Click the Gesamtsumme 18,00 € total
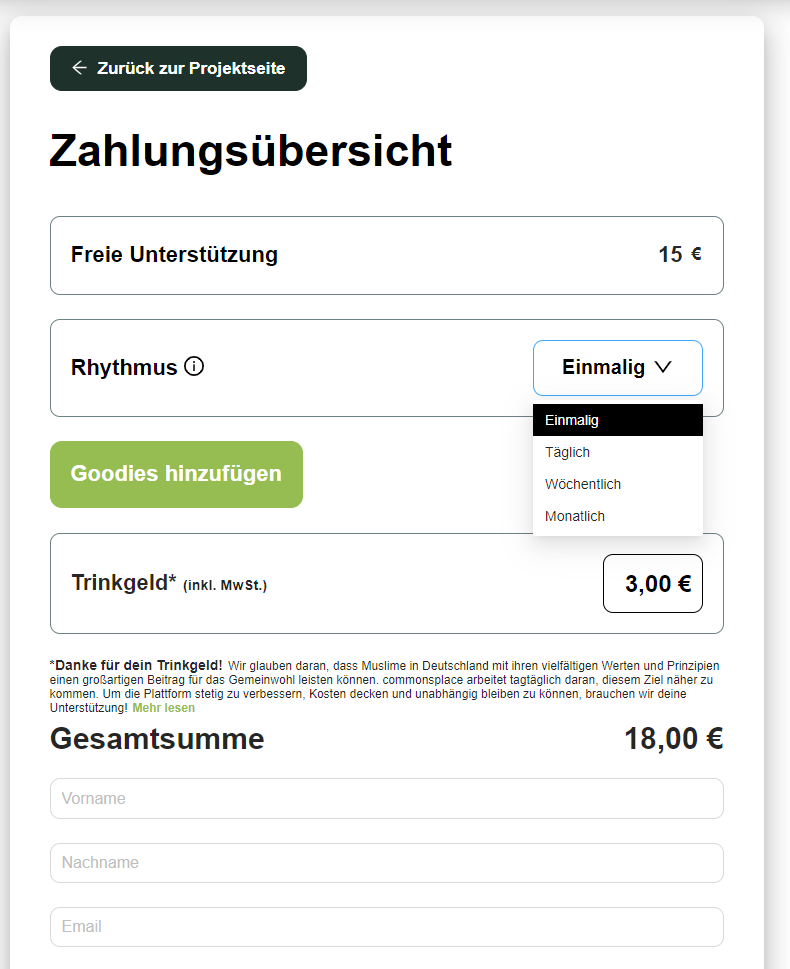The height and width of the screenshot is (969, 790). pyautogui.click(x=674, y=738)
